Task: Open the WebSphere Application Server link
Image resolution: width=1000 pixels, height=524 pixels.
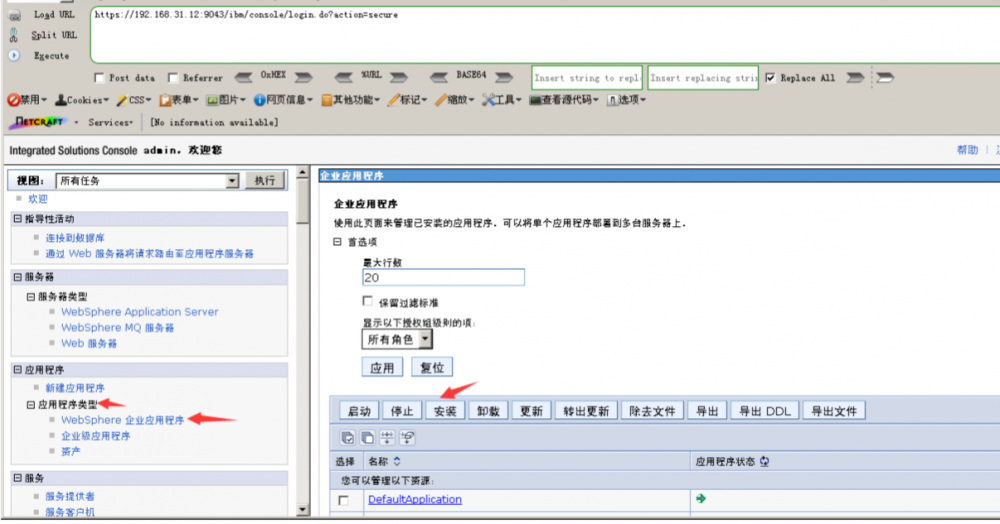Action: click(x=140, y=312)
